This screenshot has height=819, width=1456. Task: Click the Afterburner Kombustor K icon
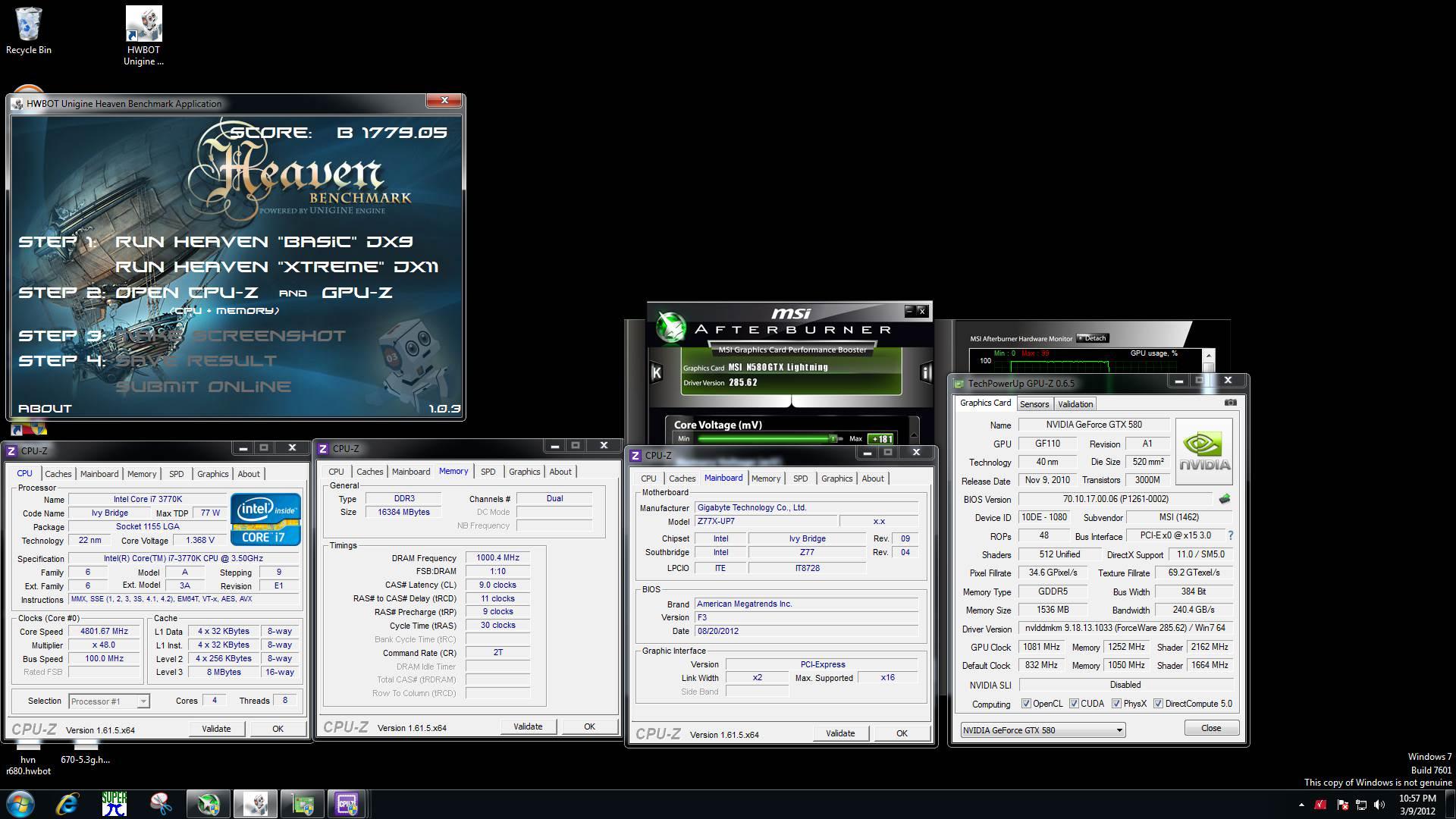click(x=657, y=372)
